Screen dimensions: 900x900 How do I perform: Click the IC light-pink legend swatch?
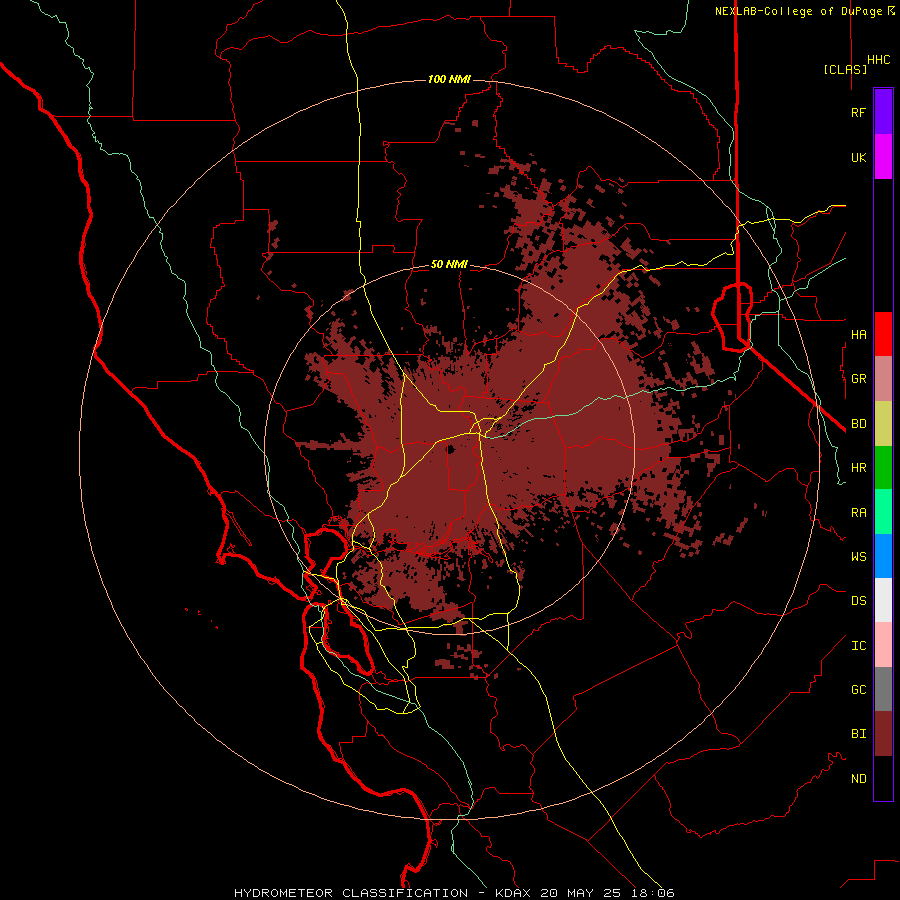883,645
